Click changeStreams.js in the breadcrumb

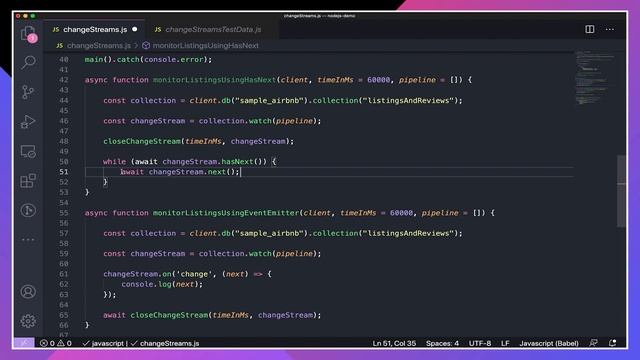[x=99, y=45]
